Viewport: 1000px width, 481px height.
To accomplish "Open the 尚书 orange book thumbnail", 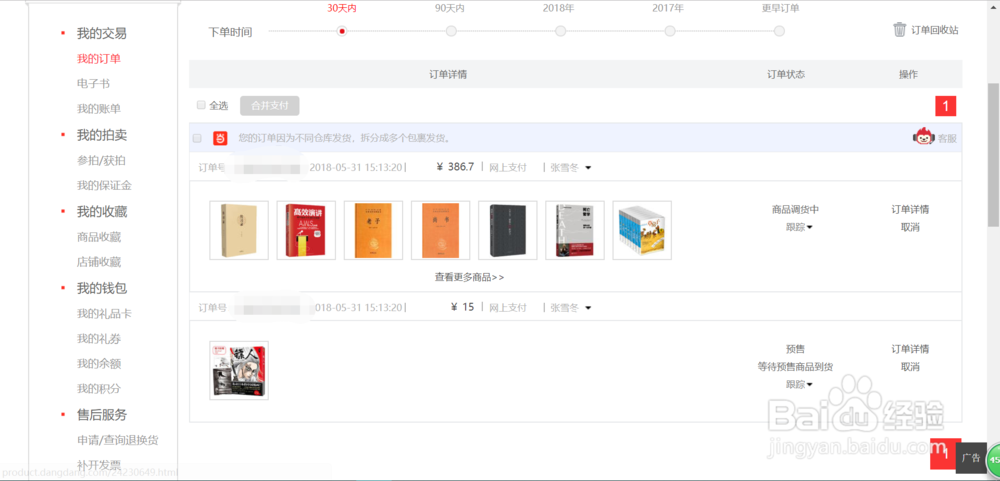I will [x=441, y=230].
